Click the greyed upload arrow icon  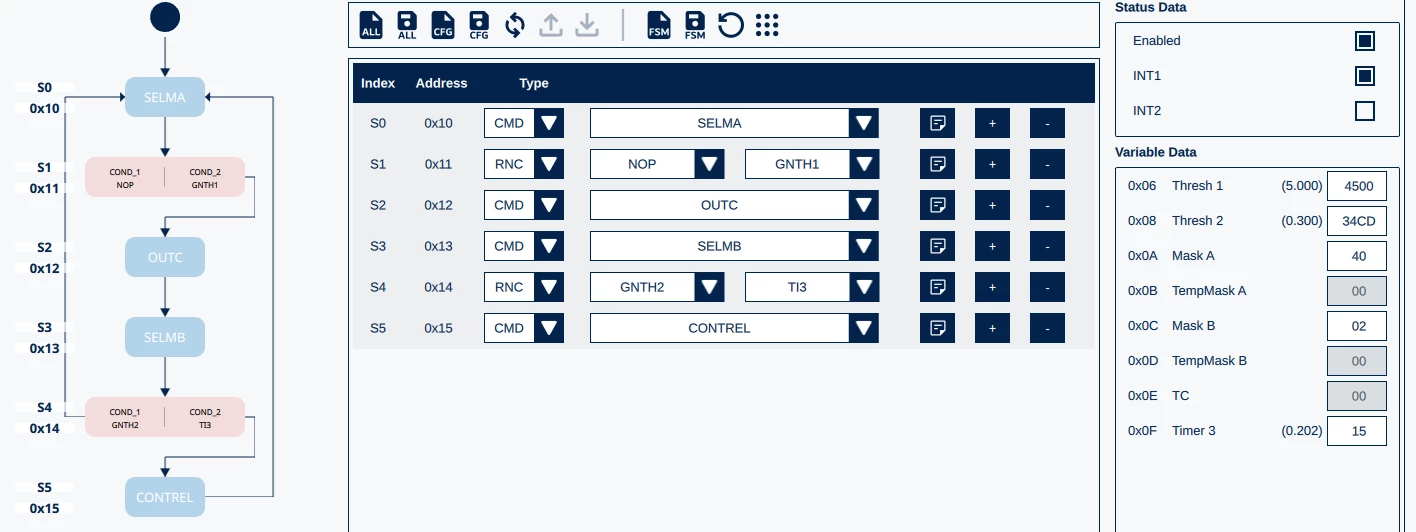click(x=551, y=25)
